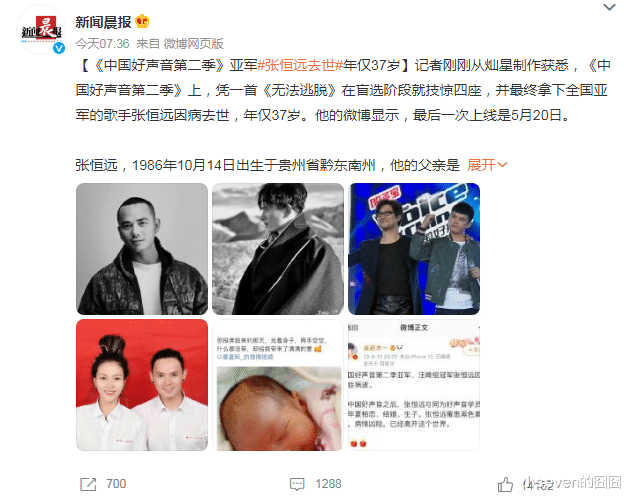Click the 新闻晨报 profile avatar

[x=41, y=29]
